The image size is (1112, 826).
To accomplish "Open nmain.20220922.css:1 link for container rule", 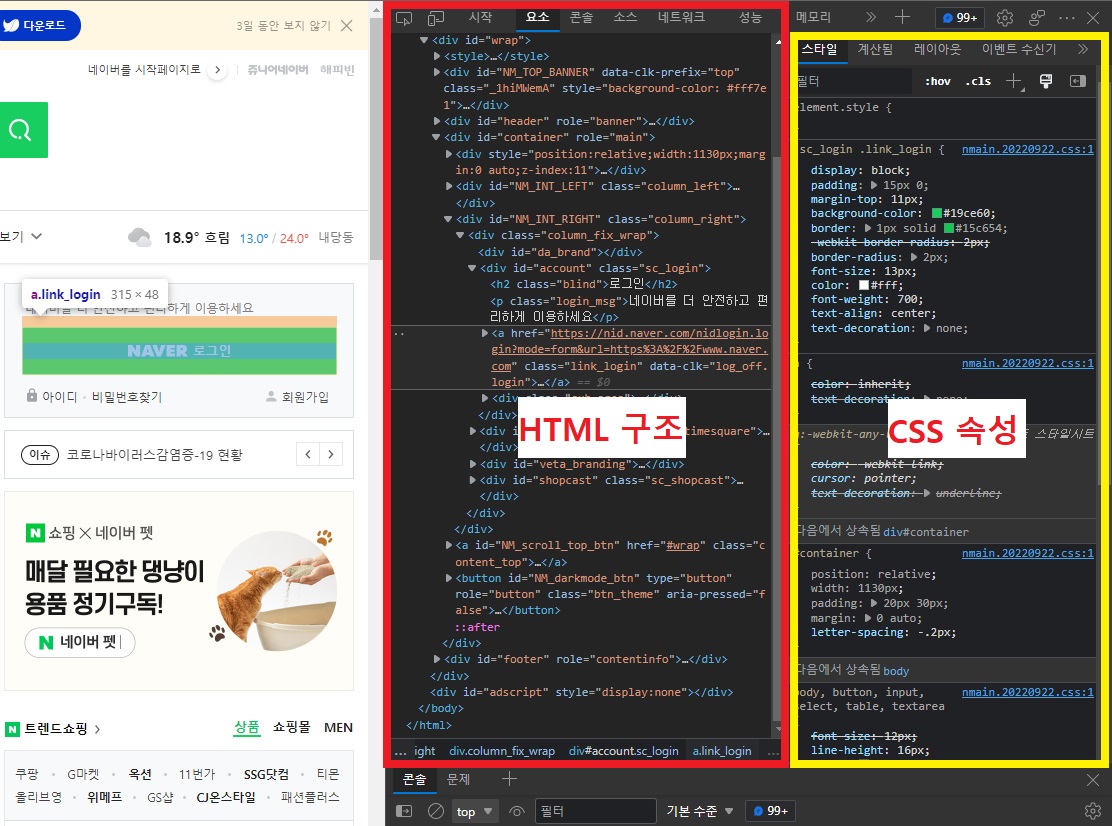I will (1028, 553).
